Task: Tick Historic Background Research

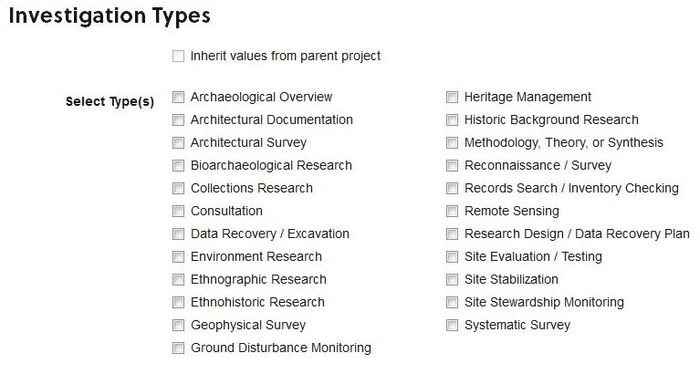Action: (452, 120)
